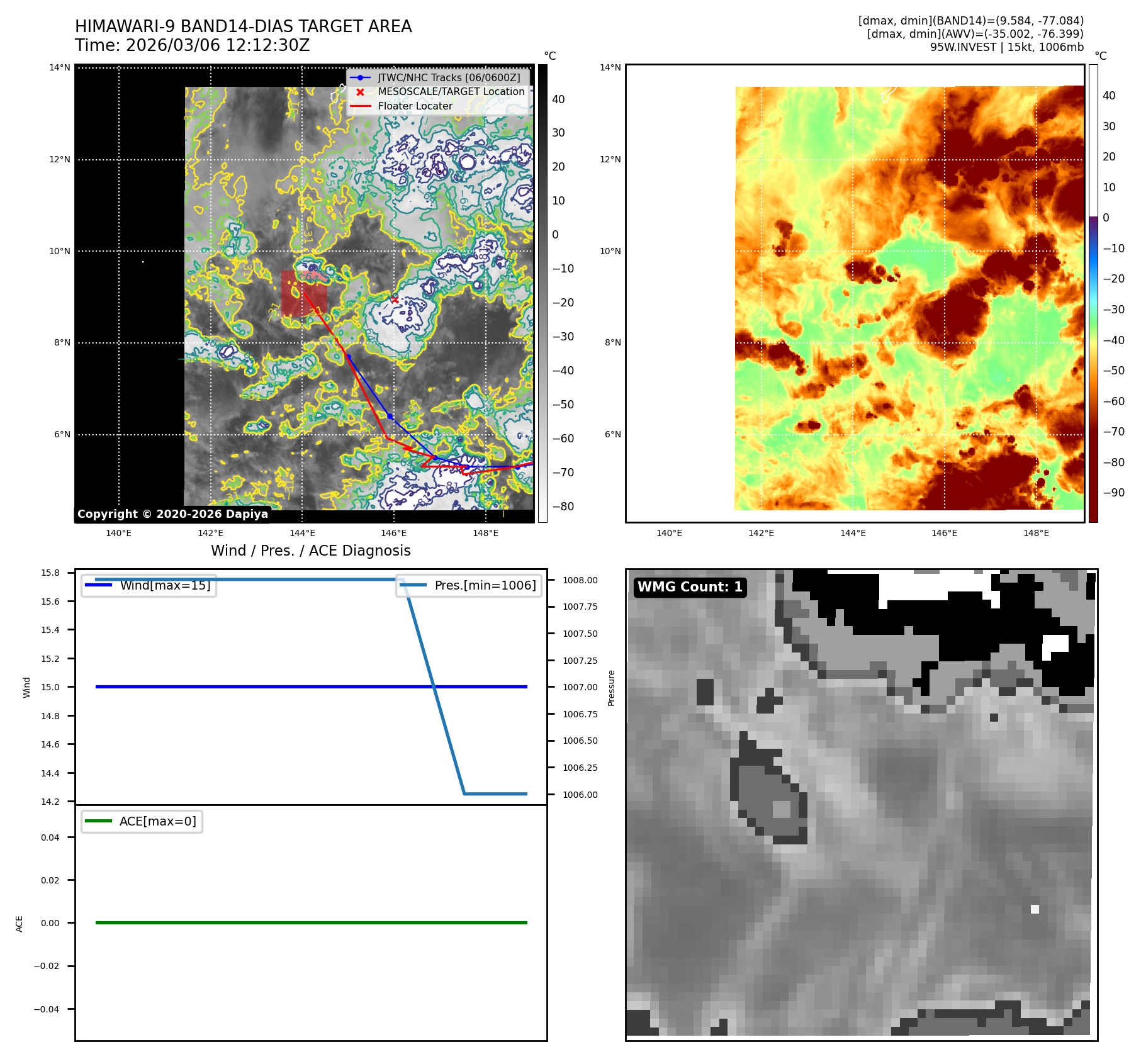This screenshot has width=1141, height=1064.
Task: Click the 95W.INVEST storm info text
Action: 1006,47
